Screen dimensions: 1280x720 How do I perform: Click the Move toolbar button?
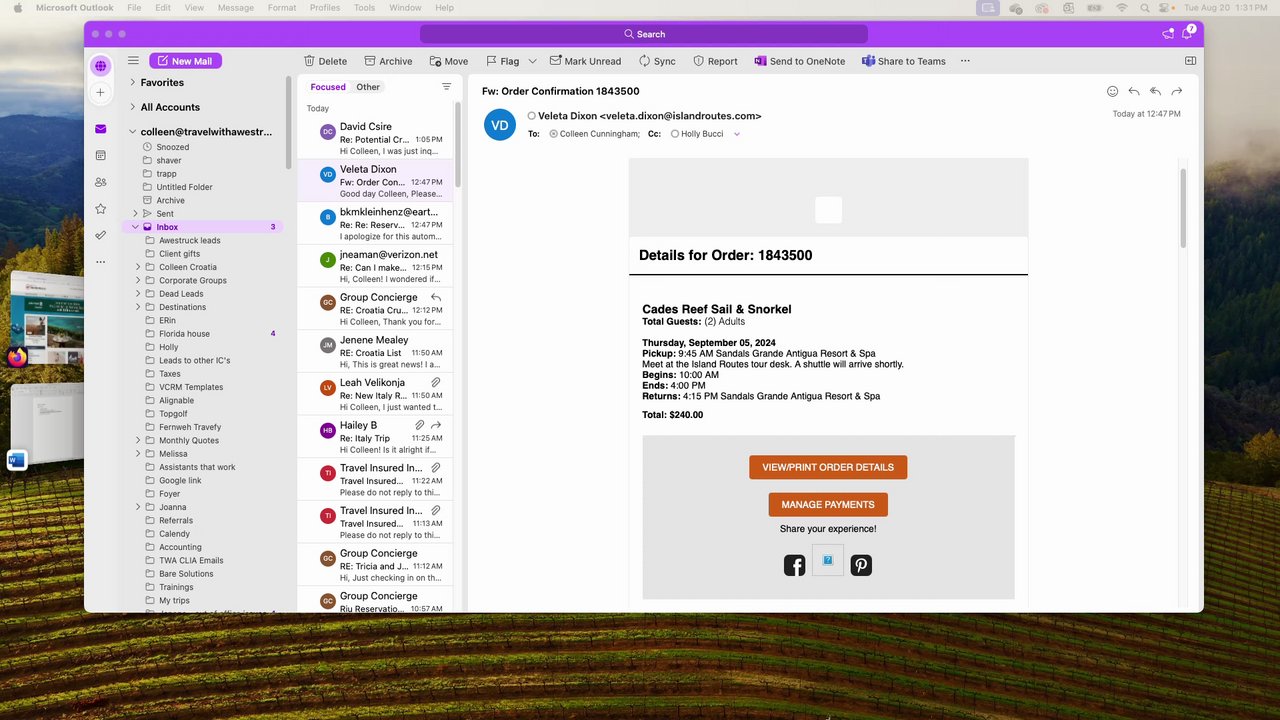(448, 61)
